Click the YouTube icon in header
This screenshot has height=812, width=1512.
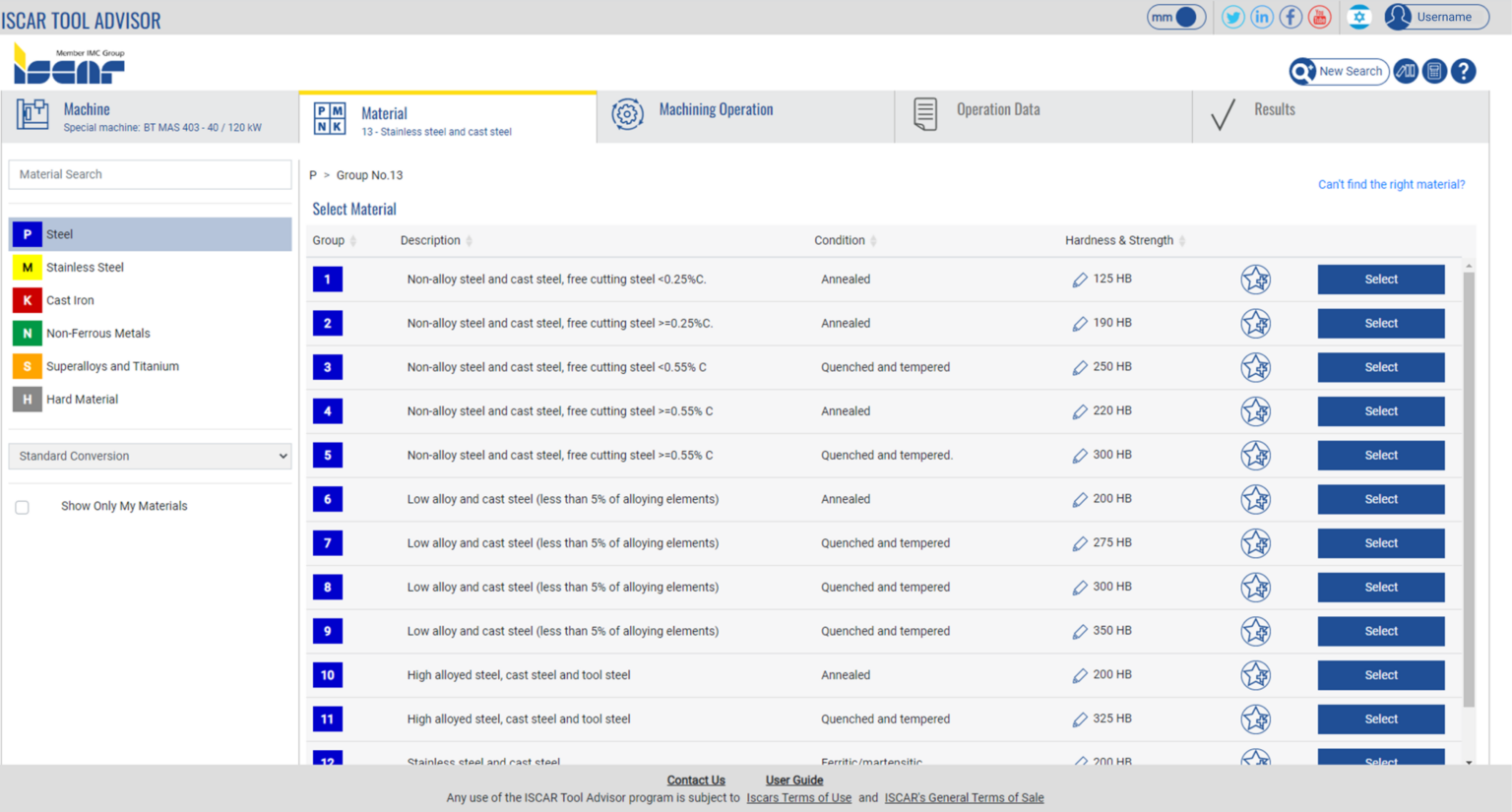click(1319, 17)
